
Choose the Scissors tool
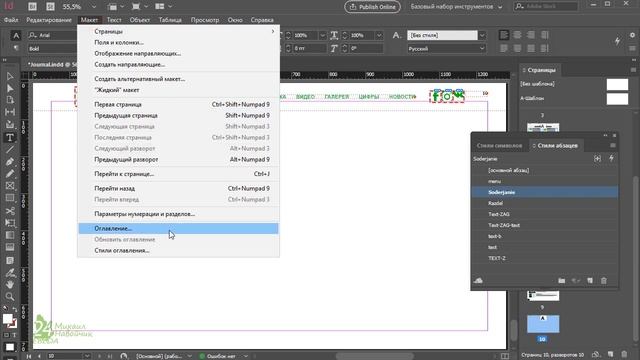point(10,211)
